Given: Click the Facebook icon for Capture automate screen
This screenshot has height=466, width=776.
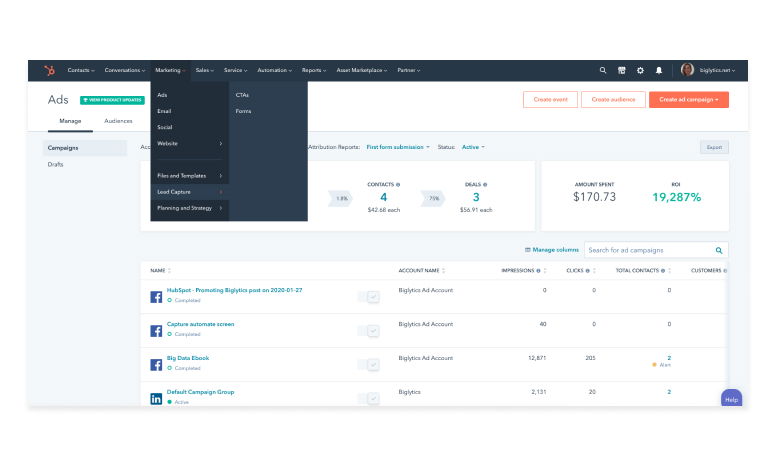Looking at the screenshot, I should tap(156, 331).
